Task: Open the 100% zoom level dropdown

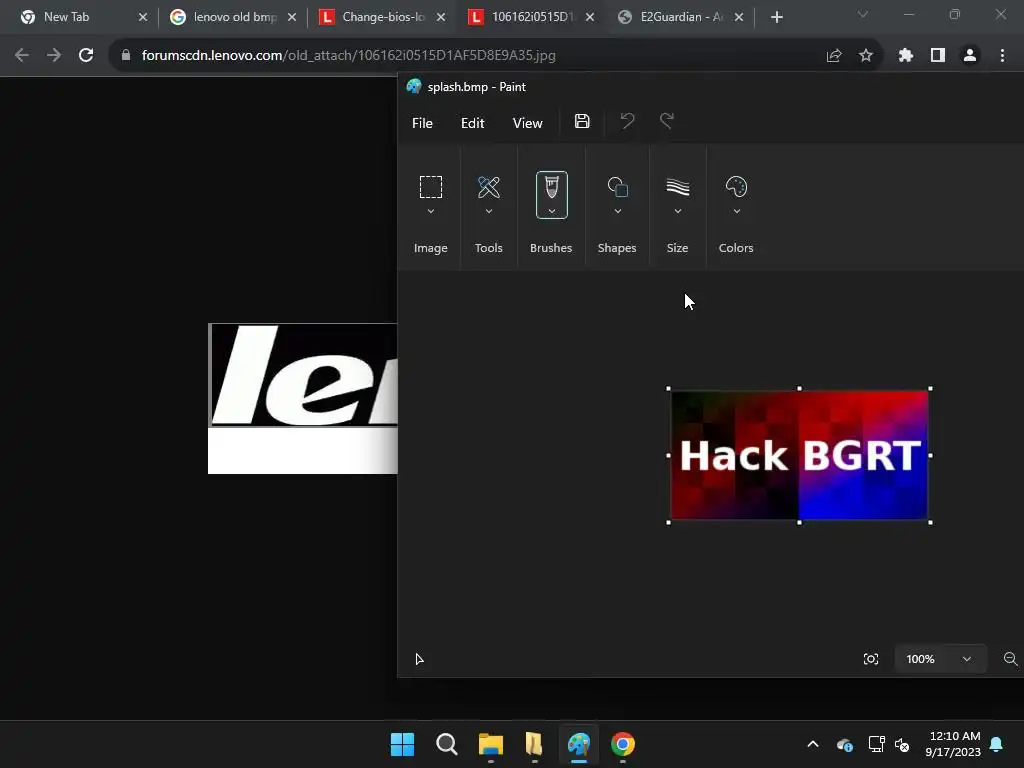Action: point(938,659)
